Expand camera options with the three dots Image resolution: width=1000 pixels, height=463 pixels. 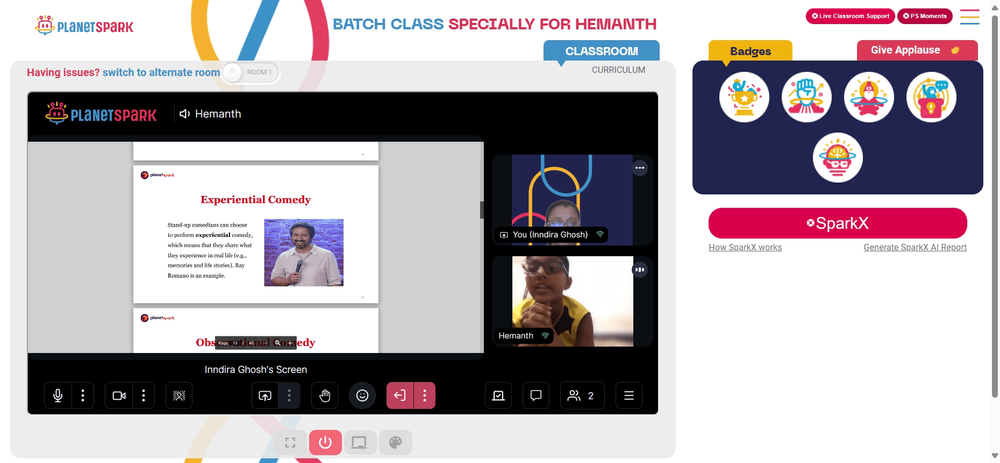143,395
